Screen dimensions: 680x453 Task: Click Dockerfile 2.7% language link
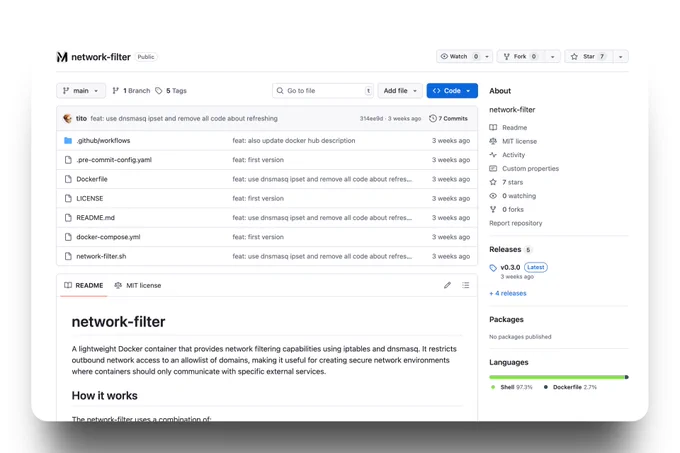570,387
